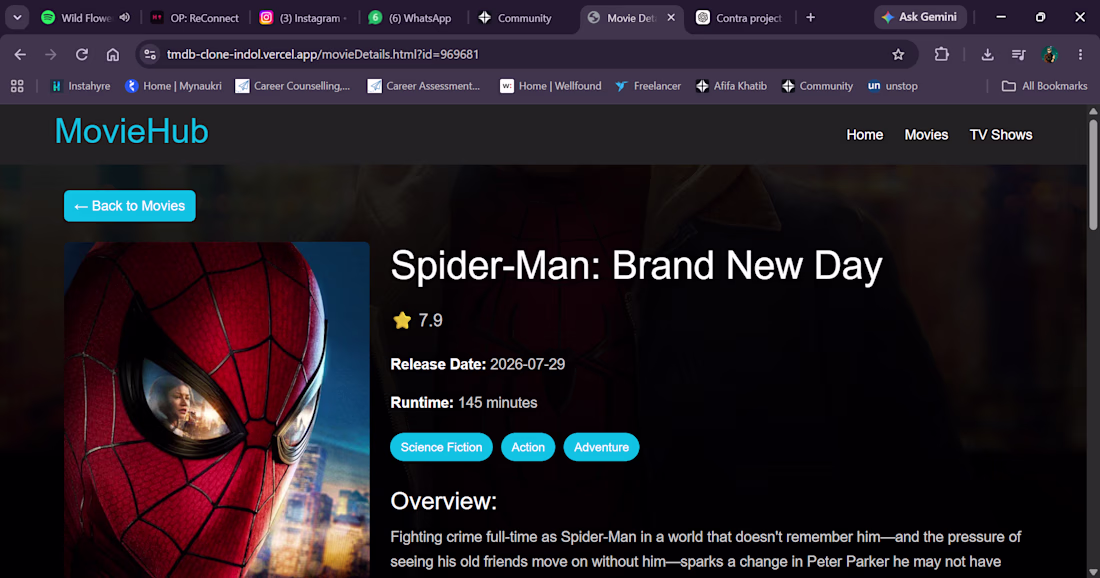Open TV Shows in MovieHub navigation

(1000, 135)
